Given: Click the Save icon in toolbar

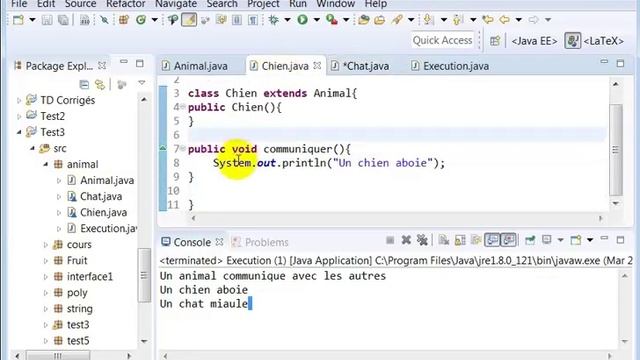Looking at the screenshot, I should pyautogui.click(x=47, y=20).
